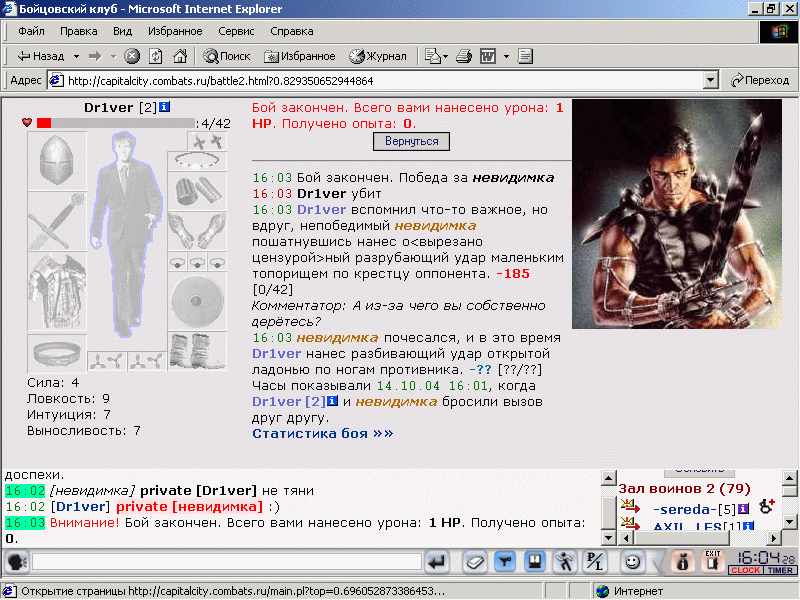Click the speaking head chat icon
This screenshot has height=600, width=800.
[x=17, y=562]
